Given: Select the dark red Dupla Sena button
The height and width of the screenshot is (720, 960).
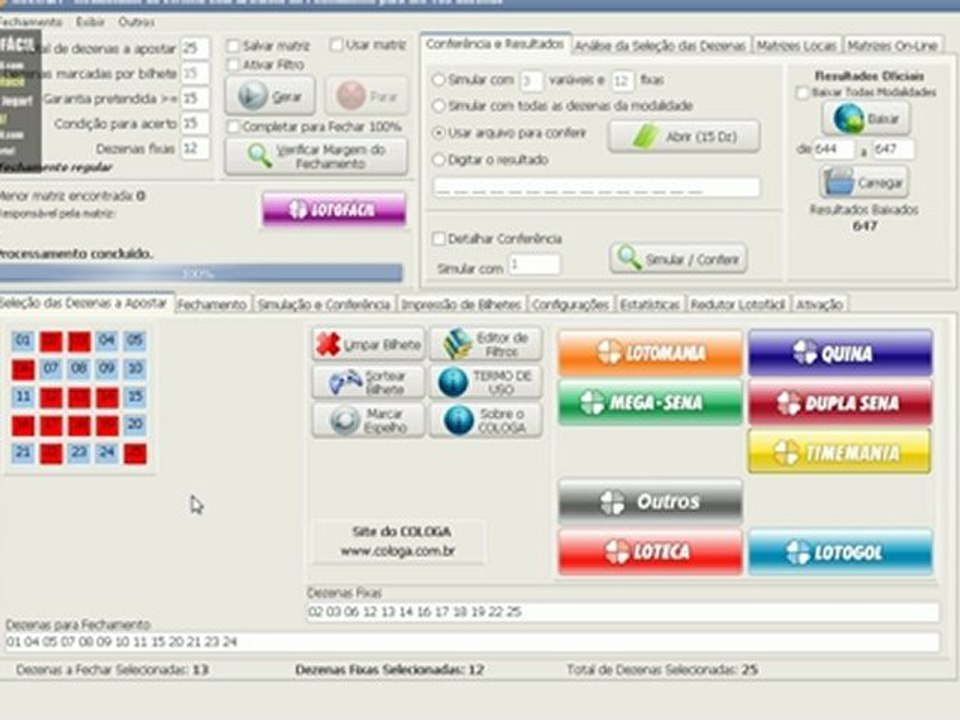Looking at the screenshot, I should pyautogui.click(x=840, y=402).
